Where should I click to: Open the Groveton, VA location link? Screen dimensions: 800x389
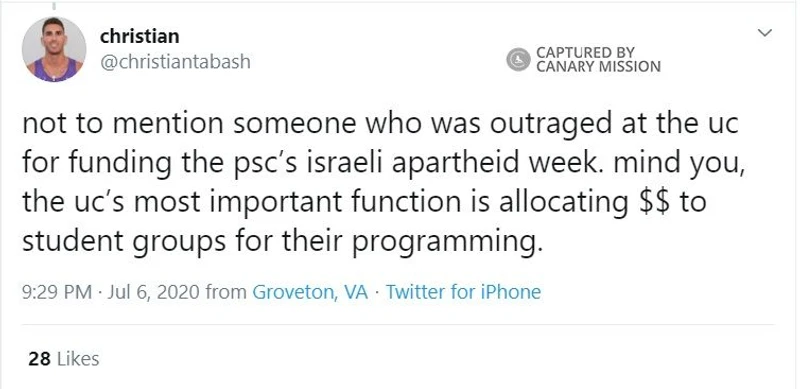[x=310, y=292]
